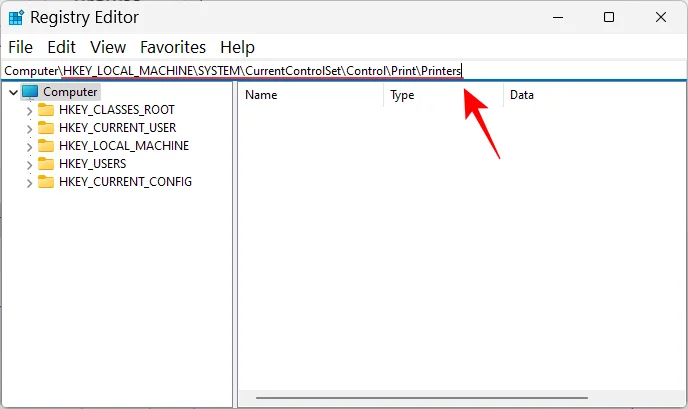Click the HKEY_USERS folder icon

tap(46, 164)
